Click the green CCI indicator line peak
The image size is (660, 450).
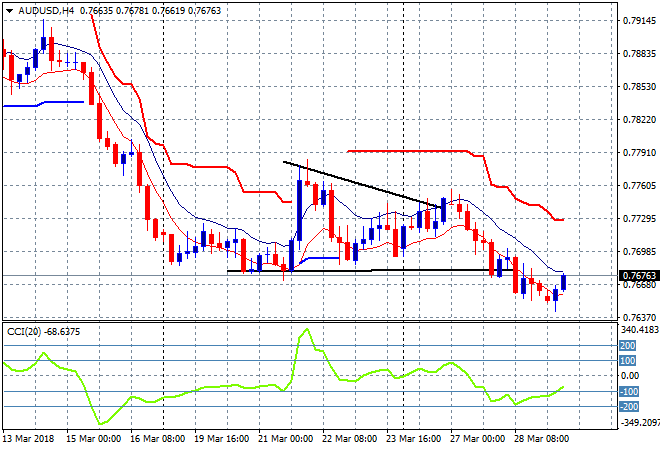305,332
